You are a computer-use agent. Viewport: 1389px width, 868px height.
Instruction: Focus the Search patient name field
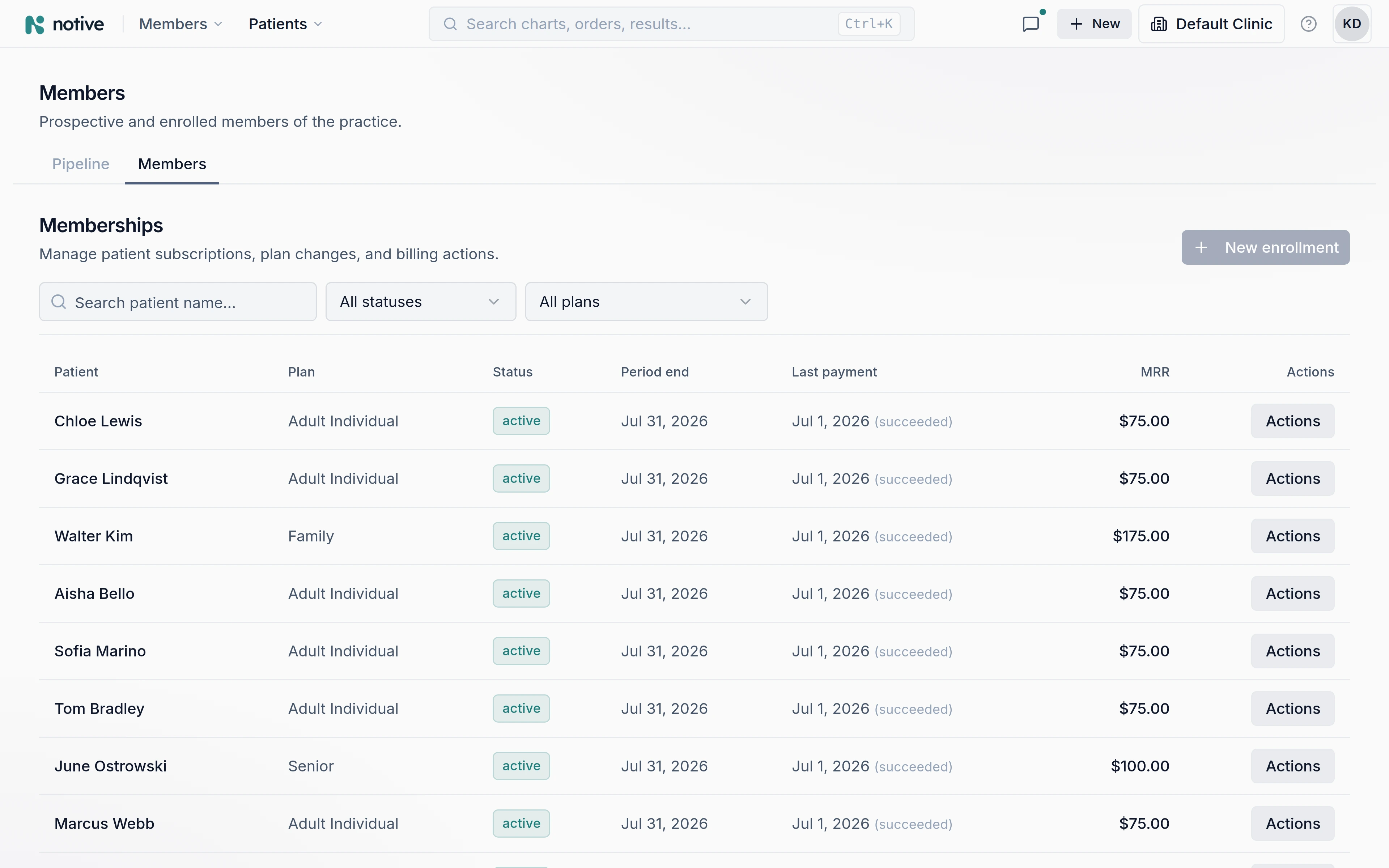[x=178, y=302]
